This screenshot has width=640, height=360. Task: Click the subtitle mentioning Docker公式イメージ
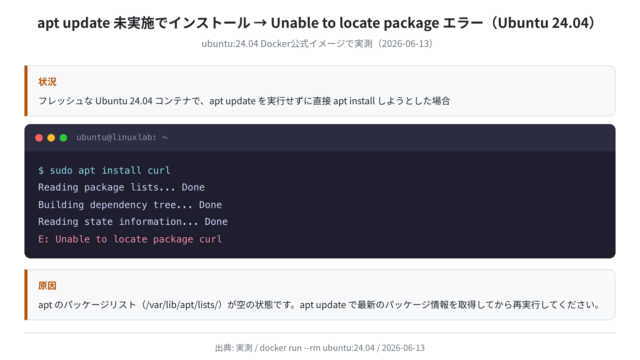317,44
